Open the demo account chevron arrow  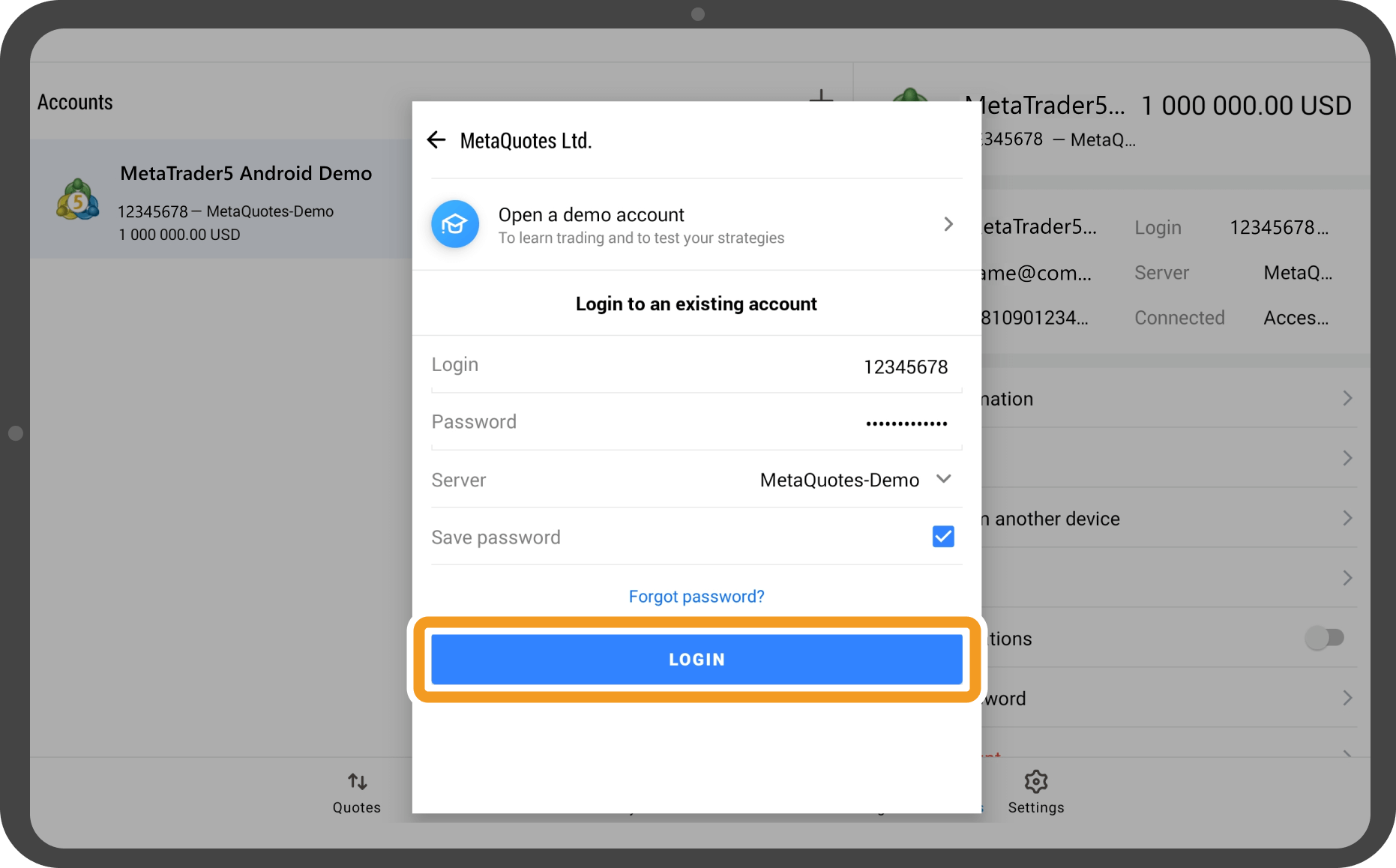(x=948, y=224)
